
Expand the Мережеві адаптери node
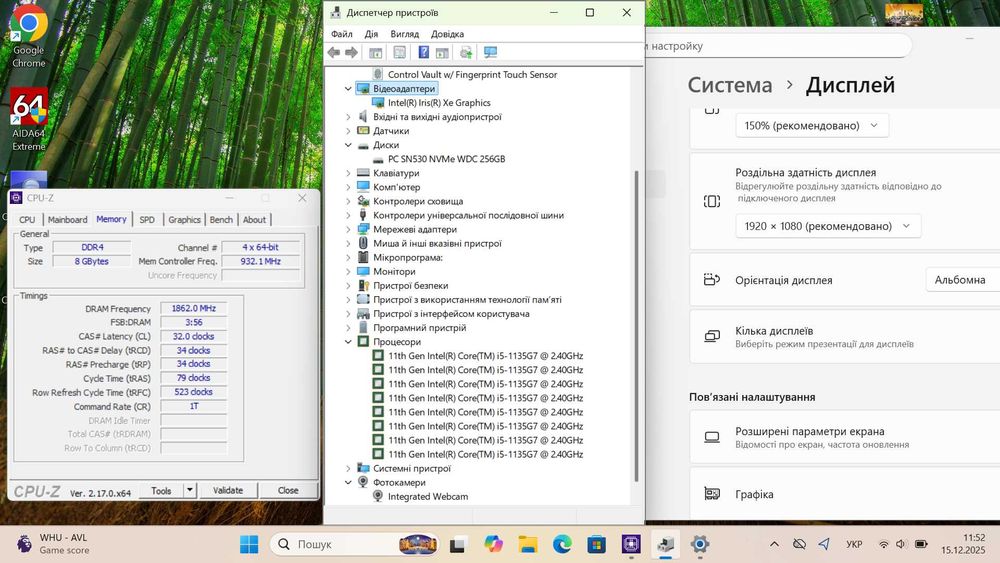pos(348,230)
